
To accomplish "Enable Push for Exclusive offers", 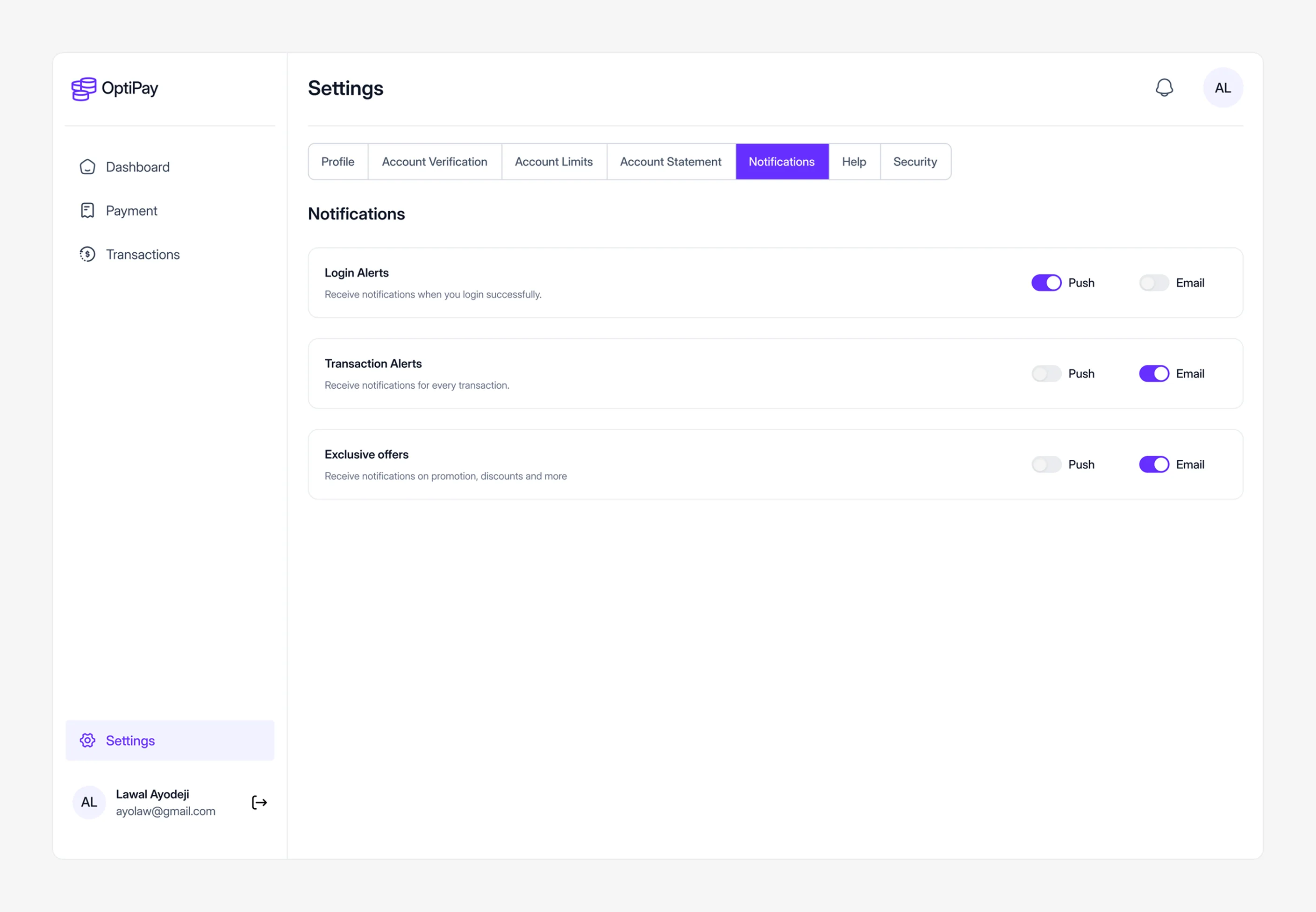I will coord(1046,464).
